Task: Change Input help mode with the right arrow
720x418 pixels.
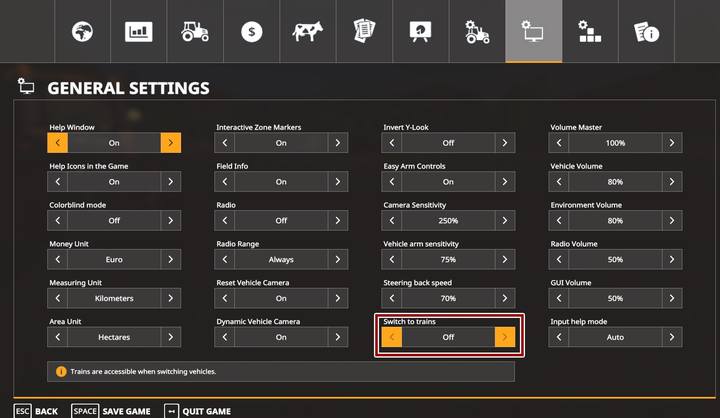Action: [672, 337]
